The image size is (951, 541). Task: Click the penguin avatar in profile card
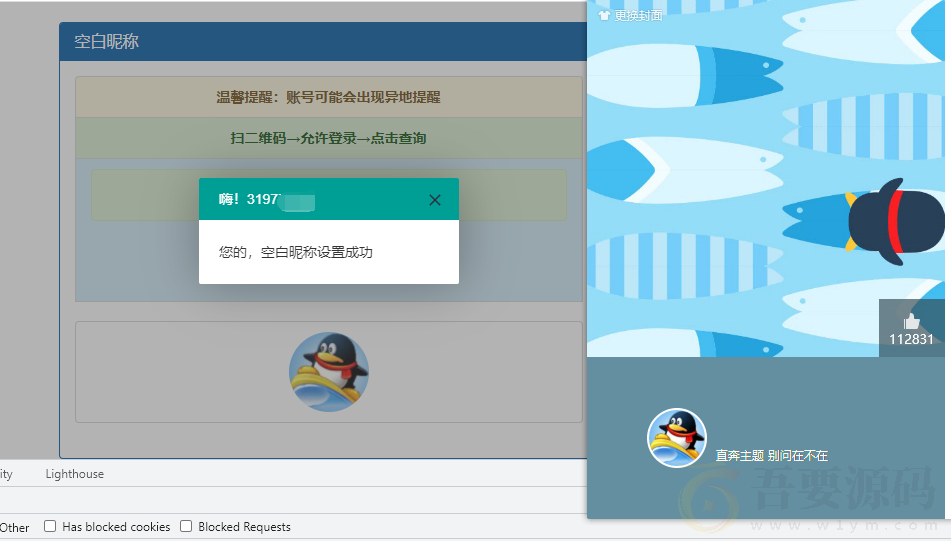pos(677,437)
